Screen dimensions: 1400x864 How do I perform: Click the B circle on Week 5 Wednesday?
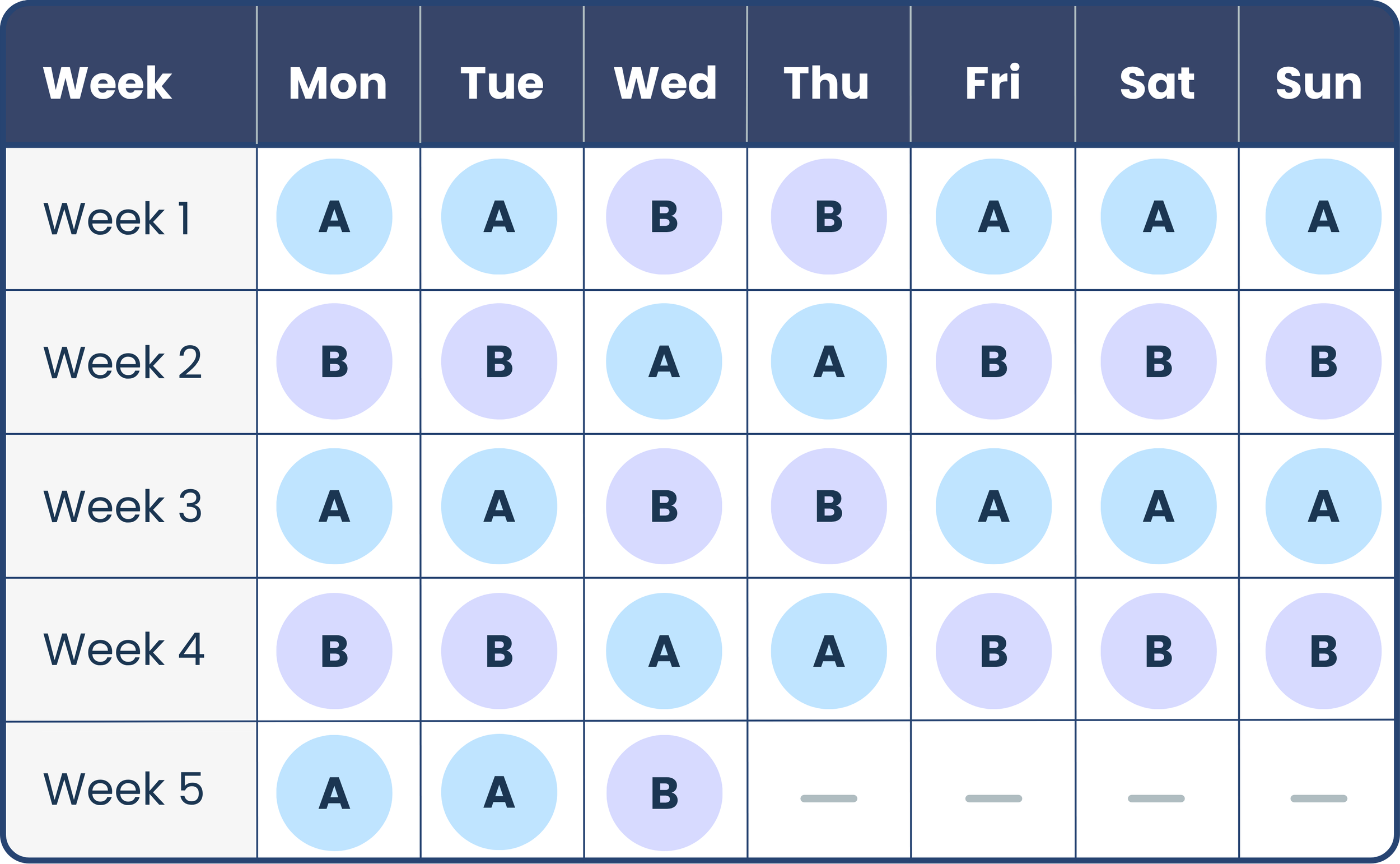click(x=664, y=793)
